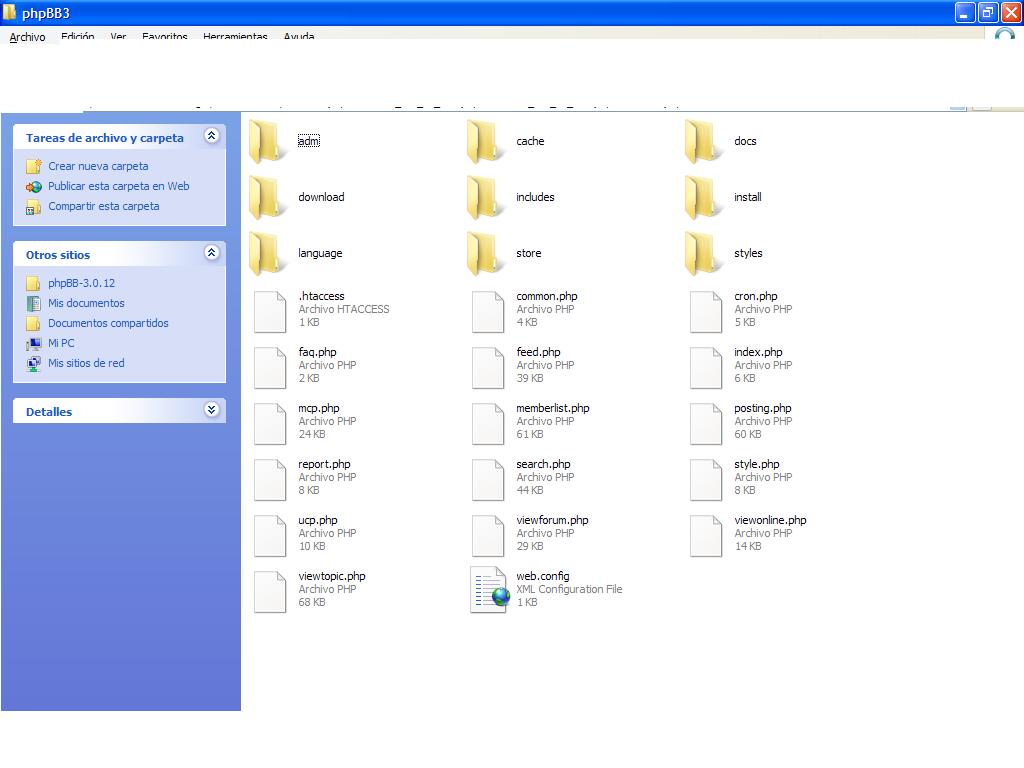This screenshot has width=1024, height=768.
Task: Select the feed.php file icon
Action: (x=488, y=368)
